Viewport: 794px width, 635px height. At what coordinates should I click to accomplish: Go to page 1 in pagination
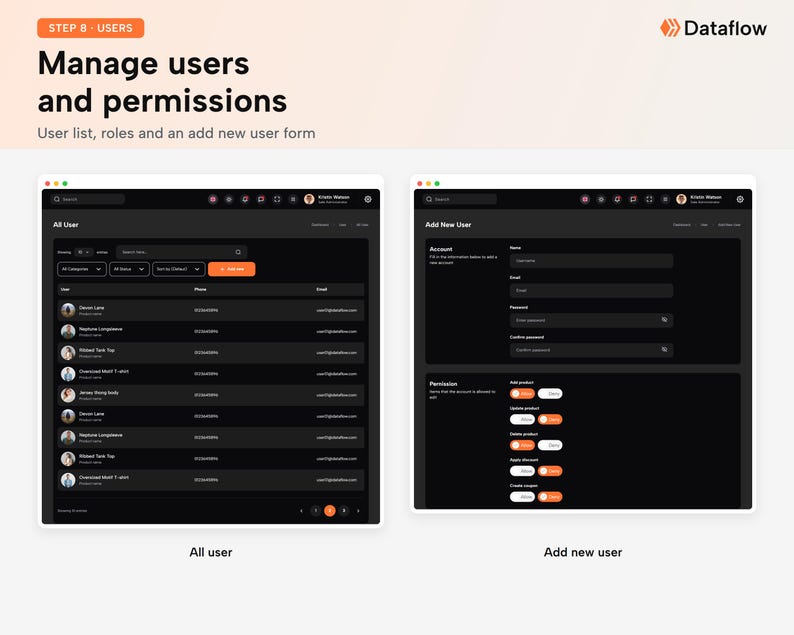[315, 510]
